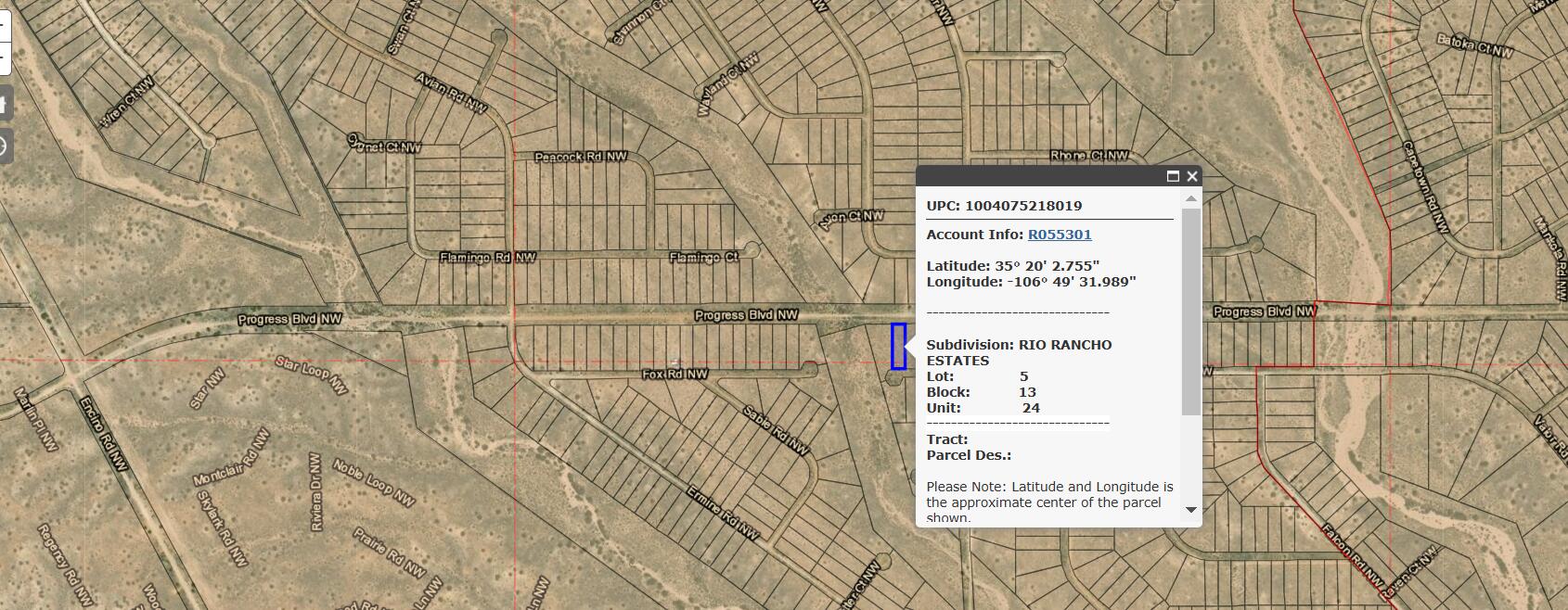
Task: Maximize the parcel info popup
Action: click(x=1173, y=176)
